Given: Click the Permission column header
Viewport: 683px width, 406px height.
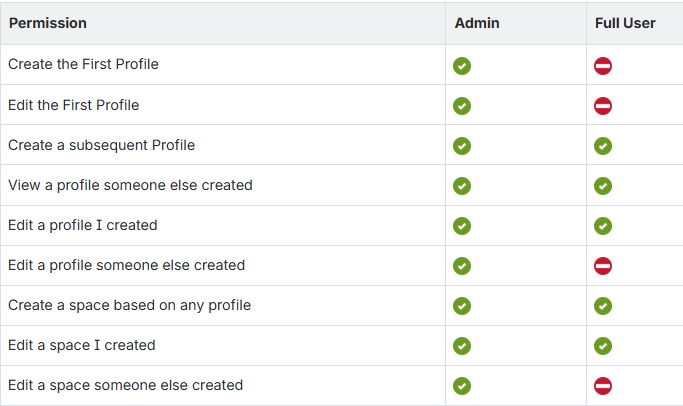Looking at the screenshot, I should (47, 23).
